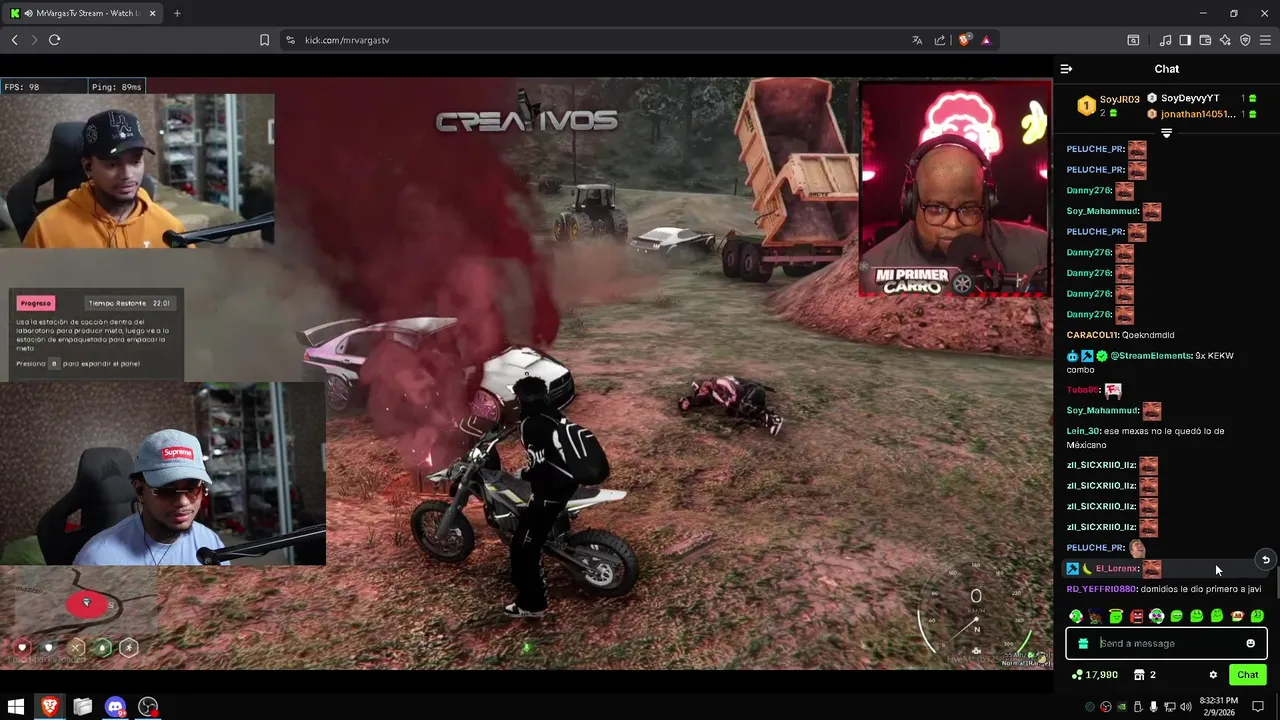Open Brave playlist music note icon
This screenshot has width=1280, height=720.
(x=1165, y=40)
